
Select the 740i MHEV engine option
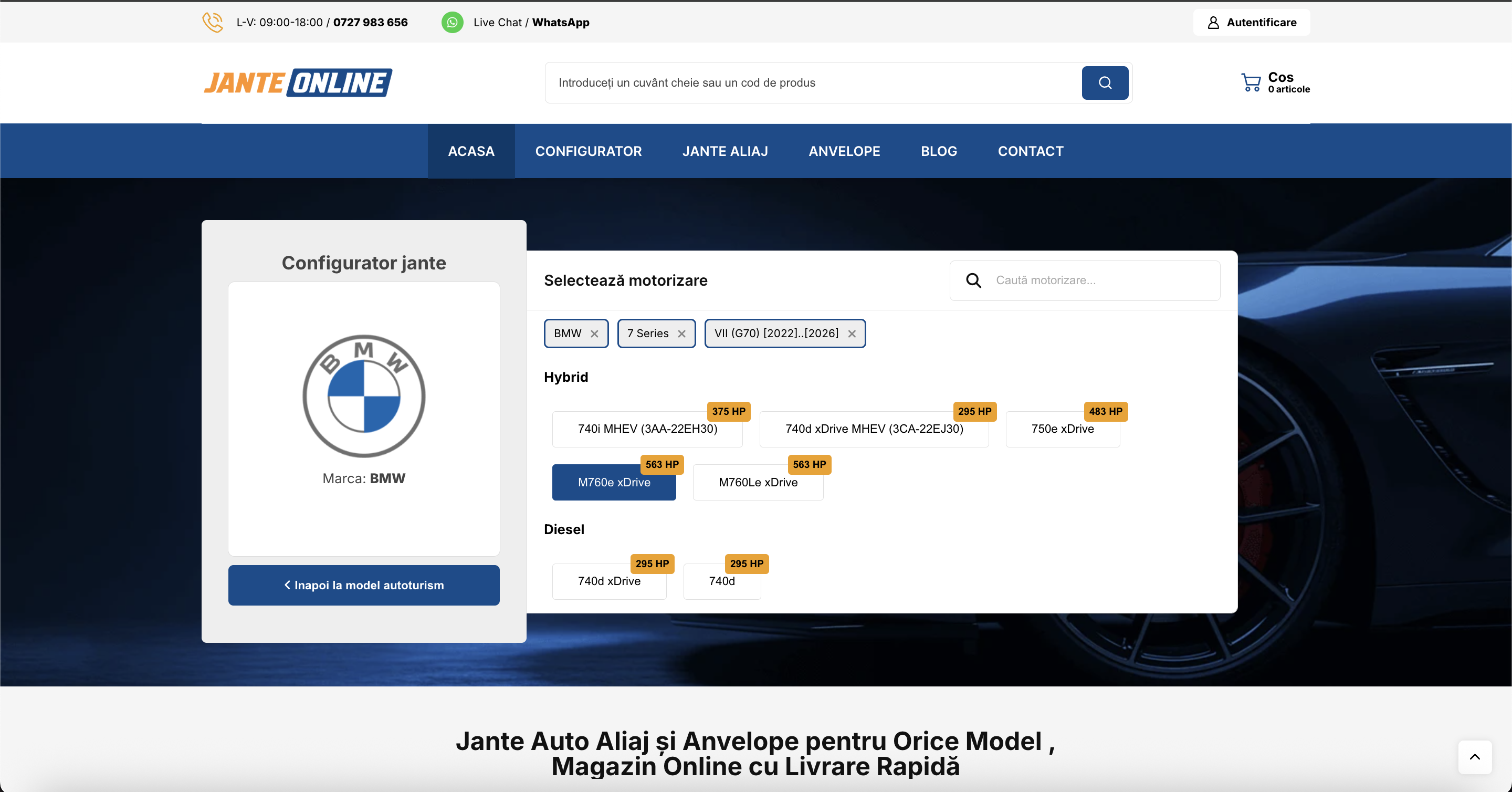tap(647, 429)
